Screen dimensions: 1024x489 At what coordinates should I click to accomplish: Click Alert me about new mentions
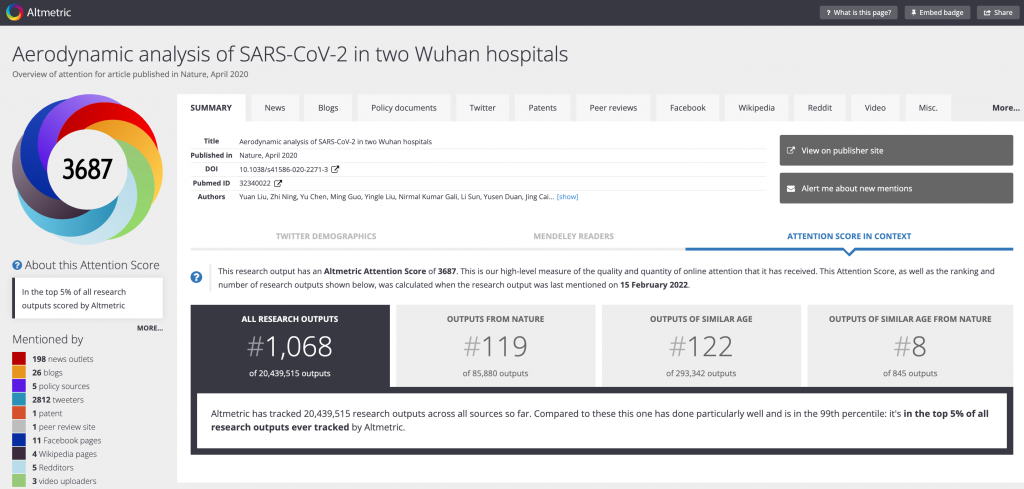896,188
